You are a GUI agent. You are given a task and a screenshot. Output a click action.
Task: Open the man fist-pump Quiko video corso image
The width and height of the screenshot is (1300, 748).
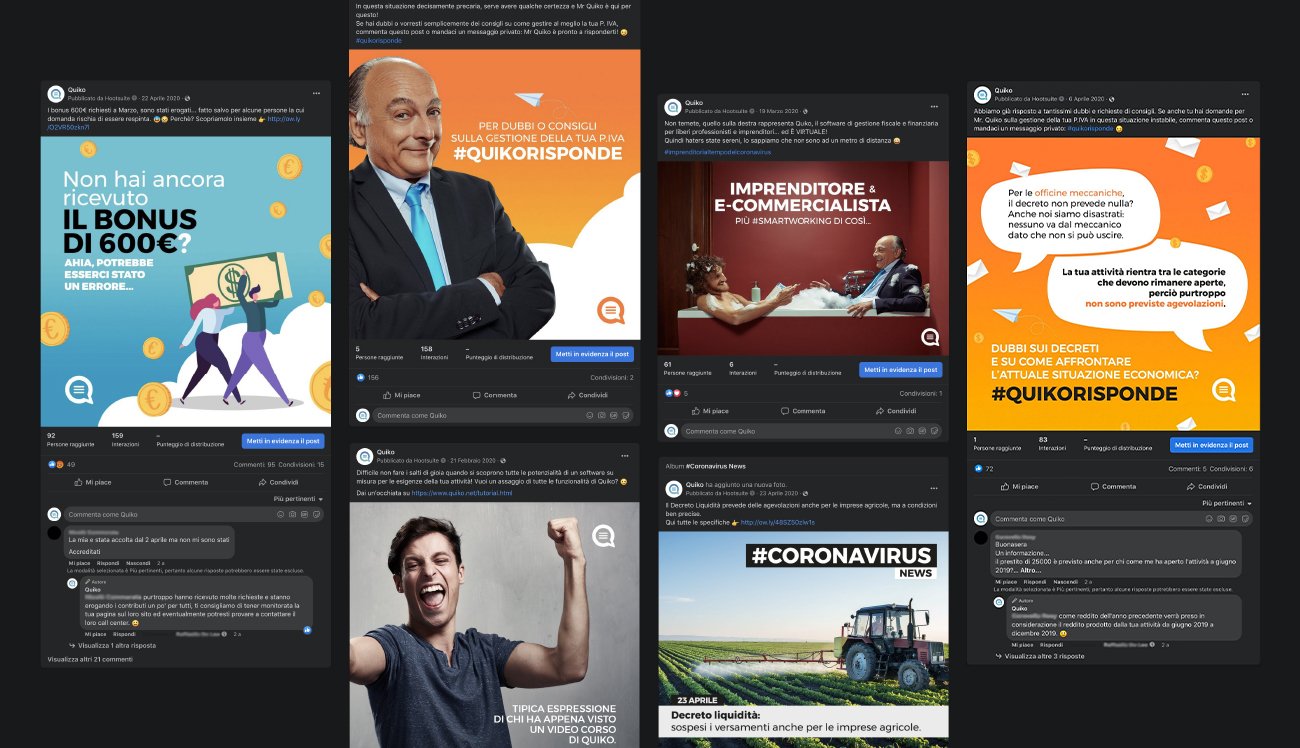[x=494, y=625]
